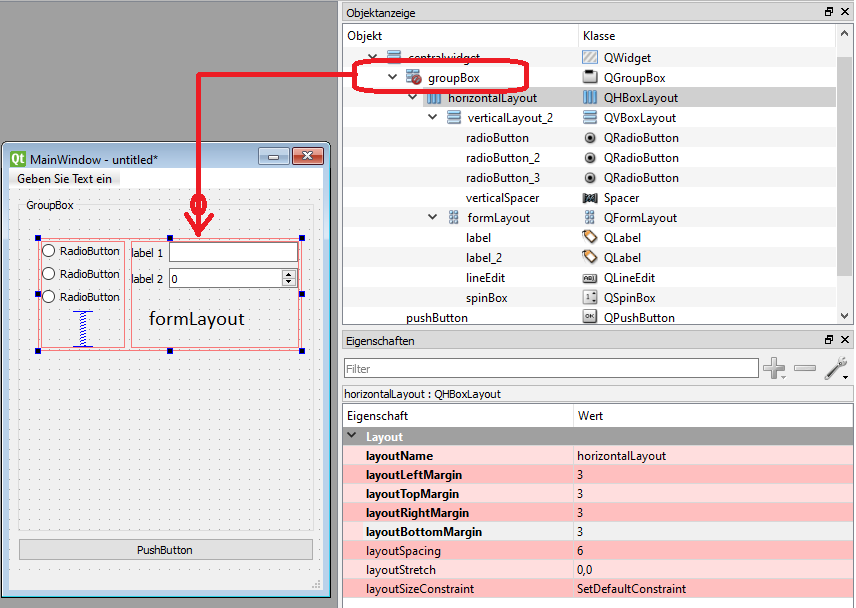Click the PushButton on the form

[165, 550]
